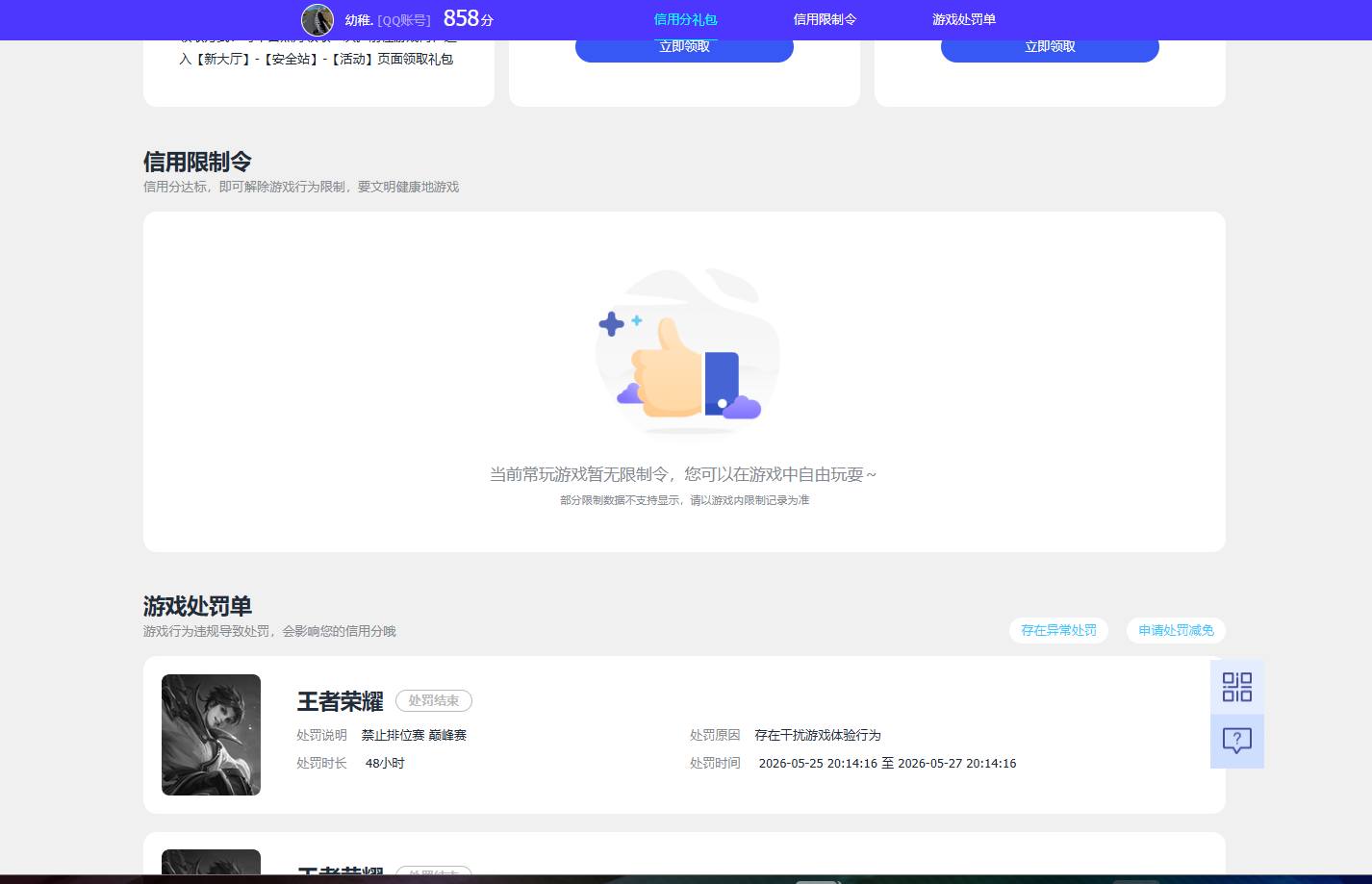Image resolution: width=1372 pixels, height=884 pixels.
Task: Click the 当前常玩游戏暂无限制令 message
Action: coord(683,474)
